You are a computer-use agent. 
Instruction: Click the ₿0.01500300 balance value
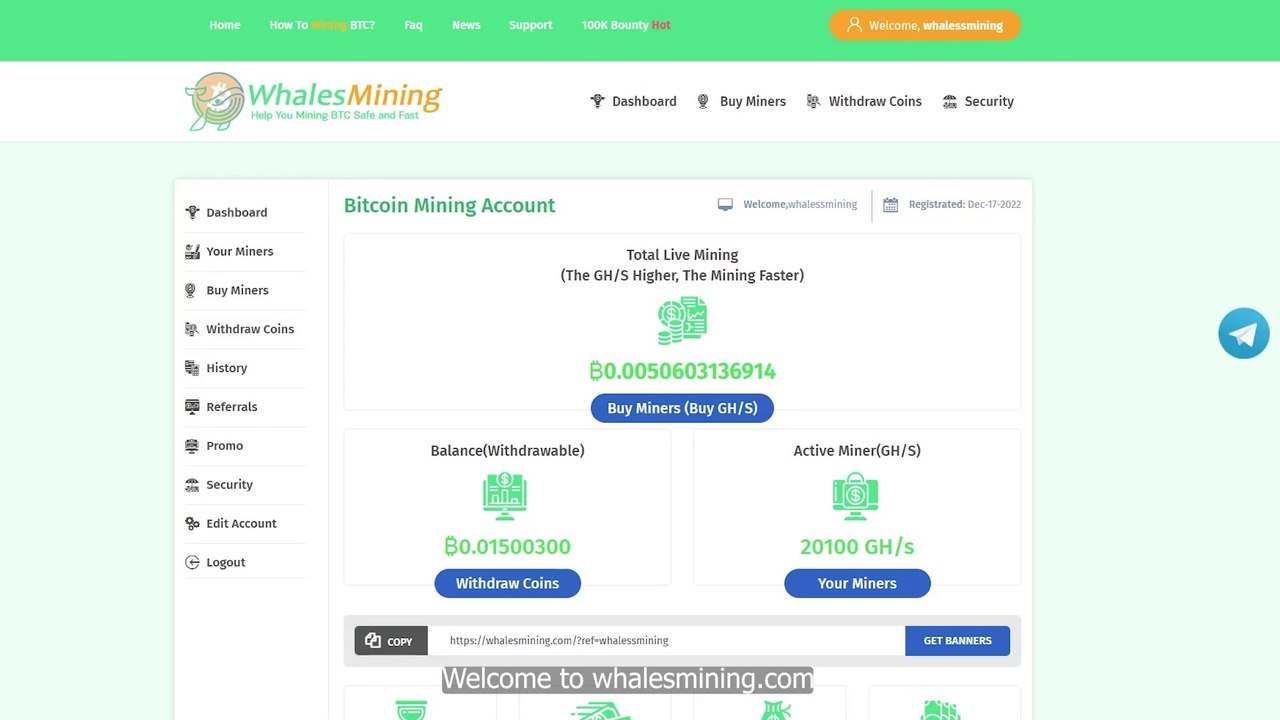tap(507, 546)
